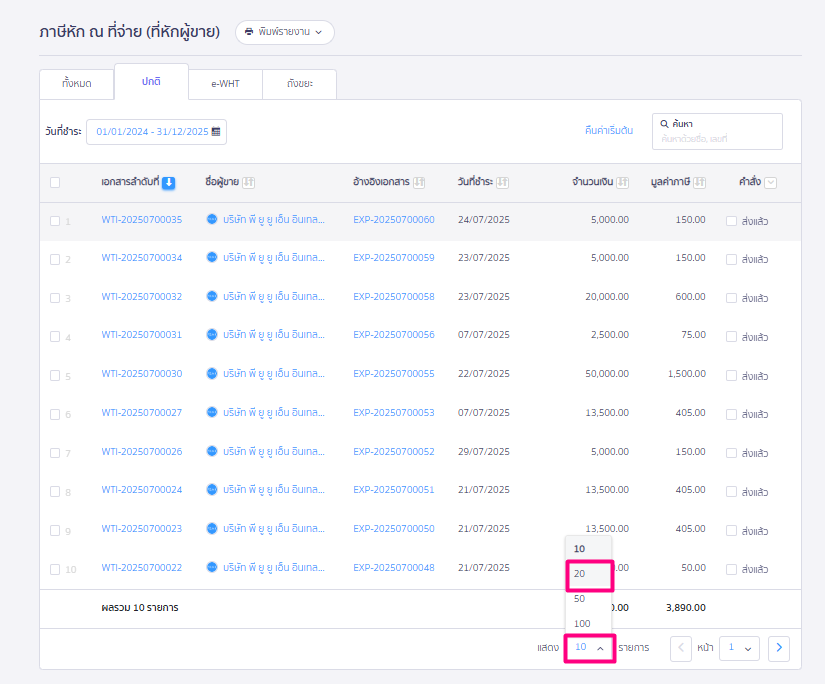
Task: Choose 20 in the rows-per-page list
Action: click(x=589, y=574)
